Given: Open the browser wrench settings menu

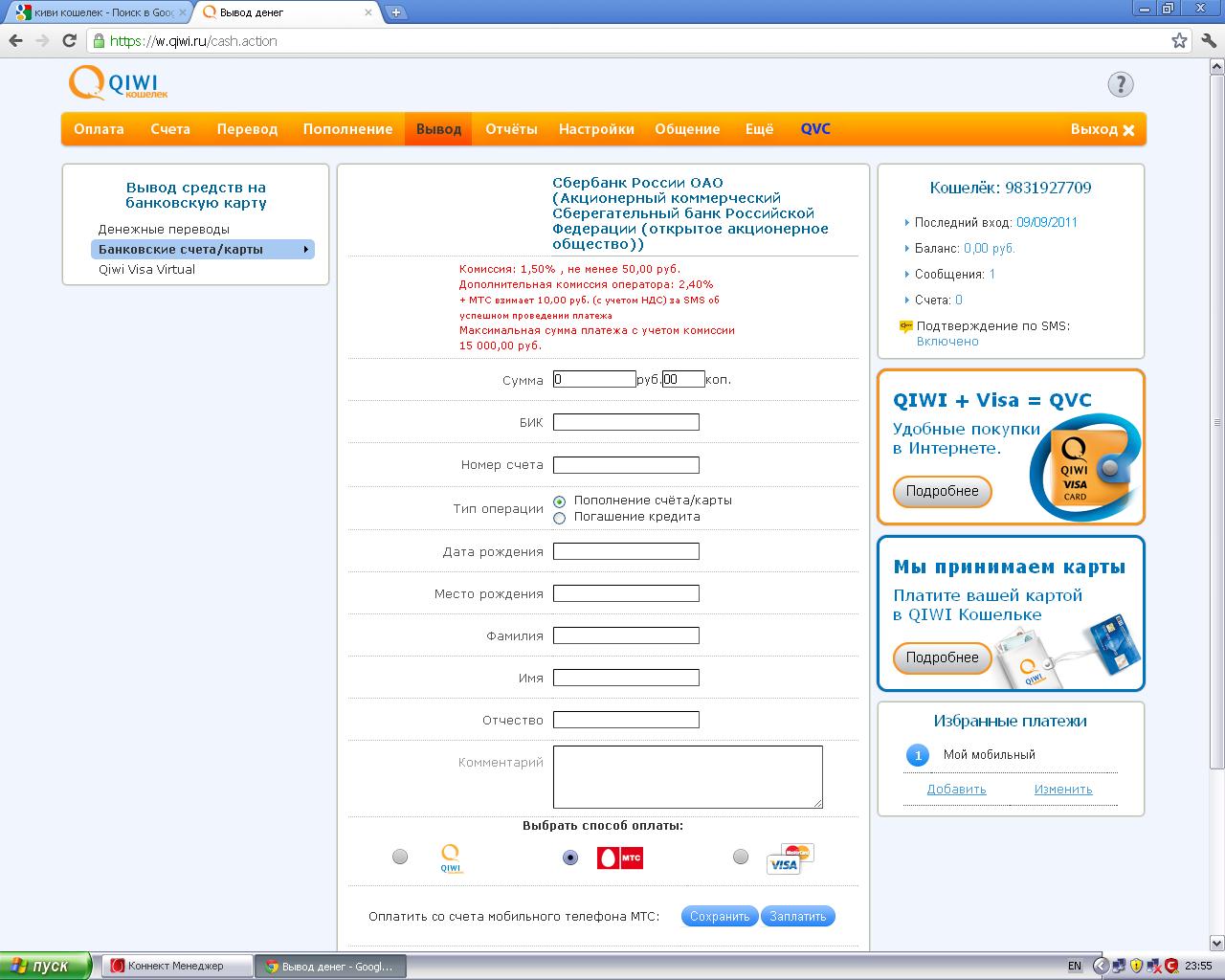Looking at the screenshot, I should coord(1208,41).
